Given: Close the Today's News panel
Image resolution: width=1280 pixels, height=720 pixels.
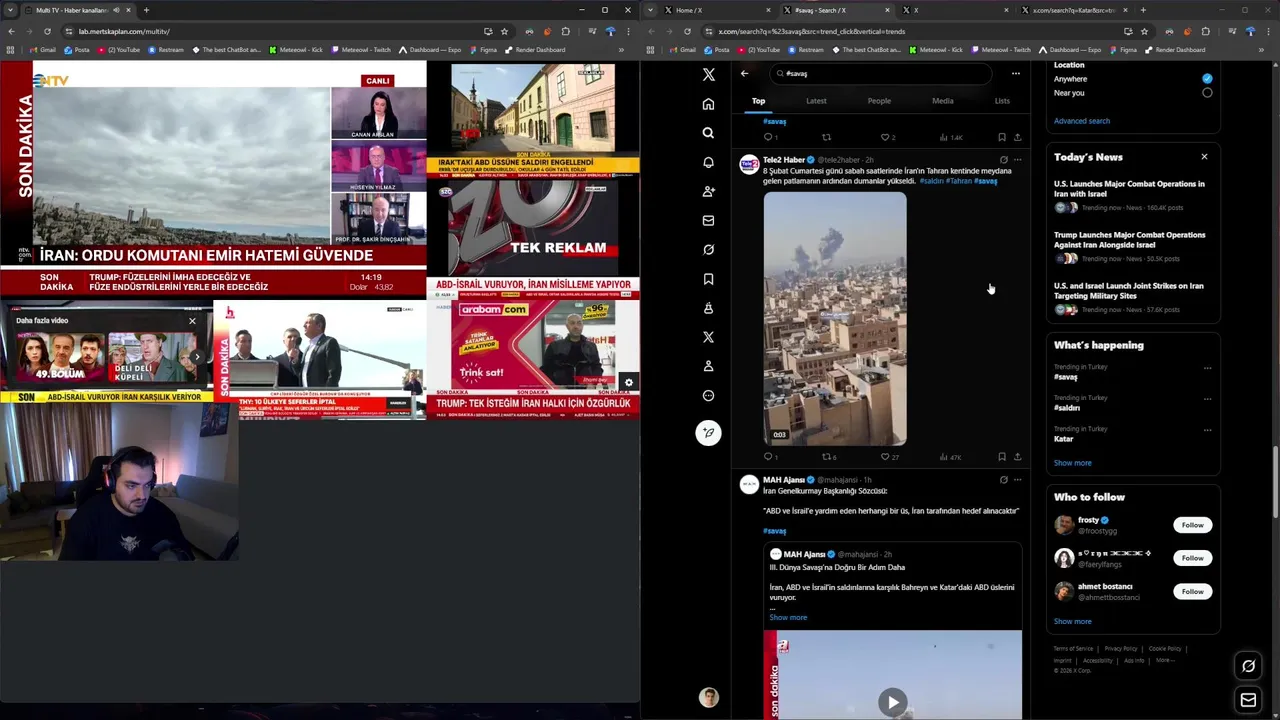Looking at the screenshot, I should coord(1204,157).
